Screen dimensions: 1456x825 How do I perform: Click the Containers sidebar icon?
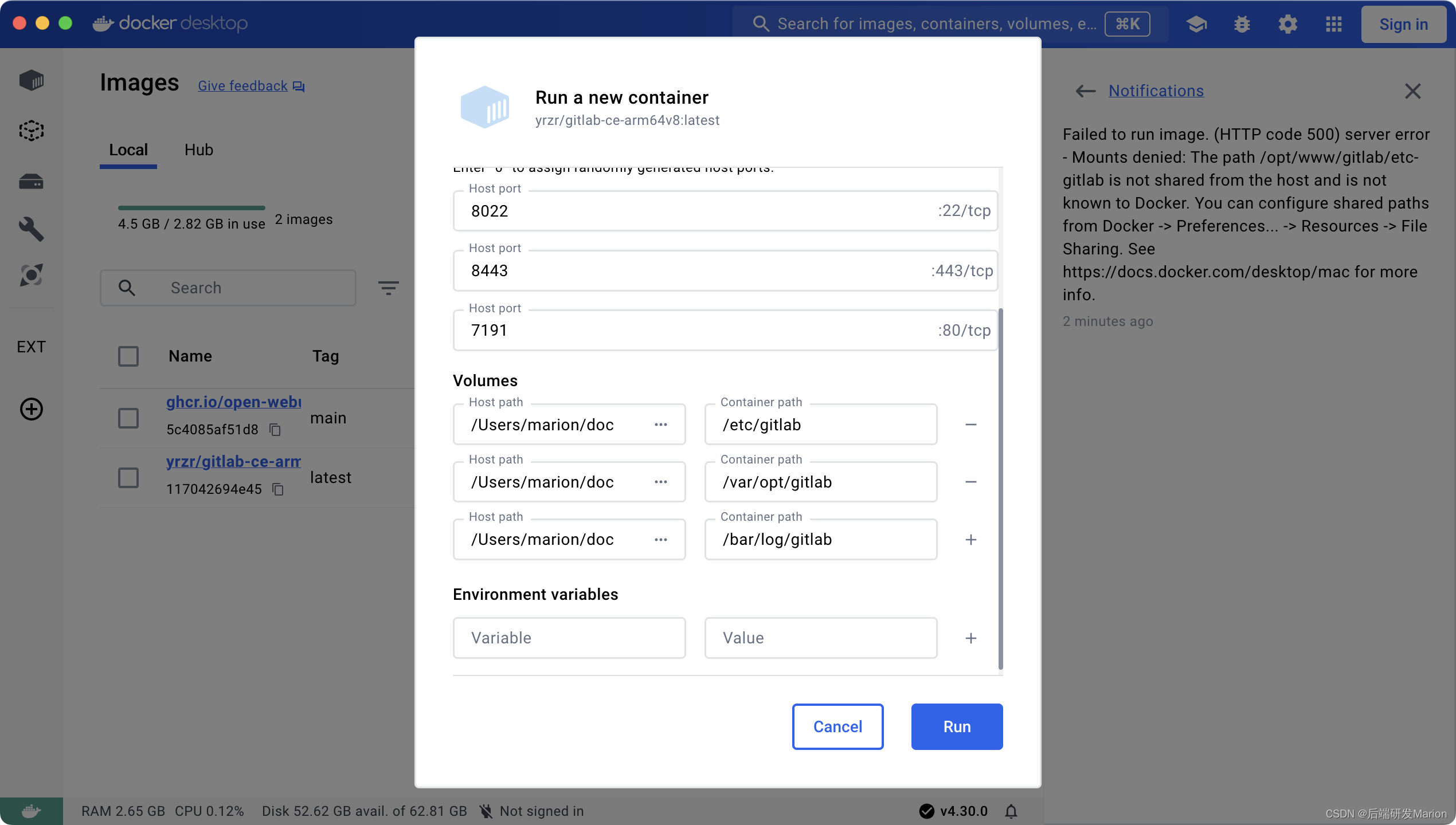tap(31, 81)
